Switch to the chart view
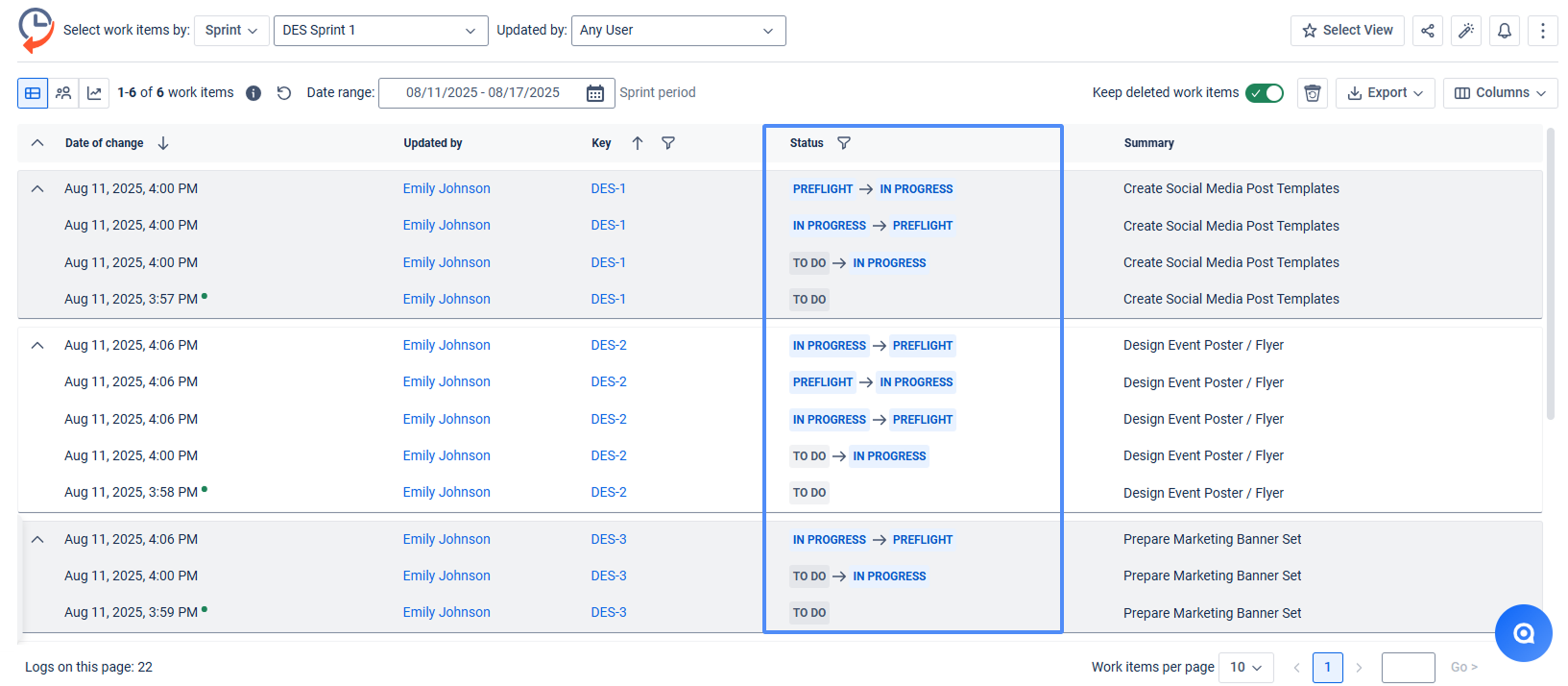 (94, 93)
